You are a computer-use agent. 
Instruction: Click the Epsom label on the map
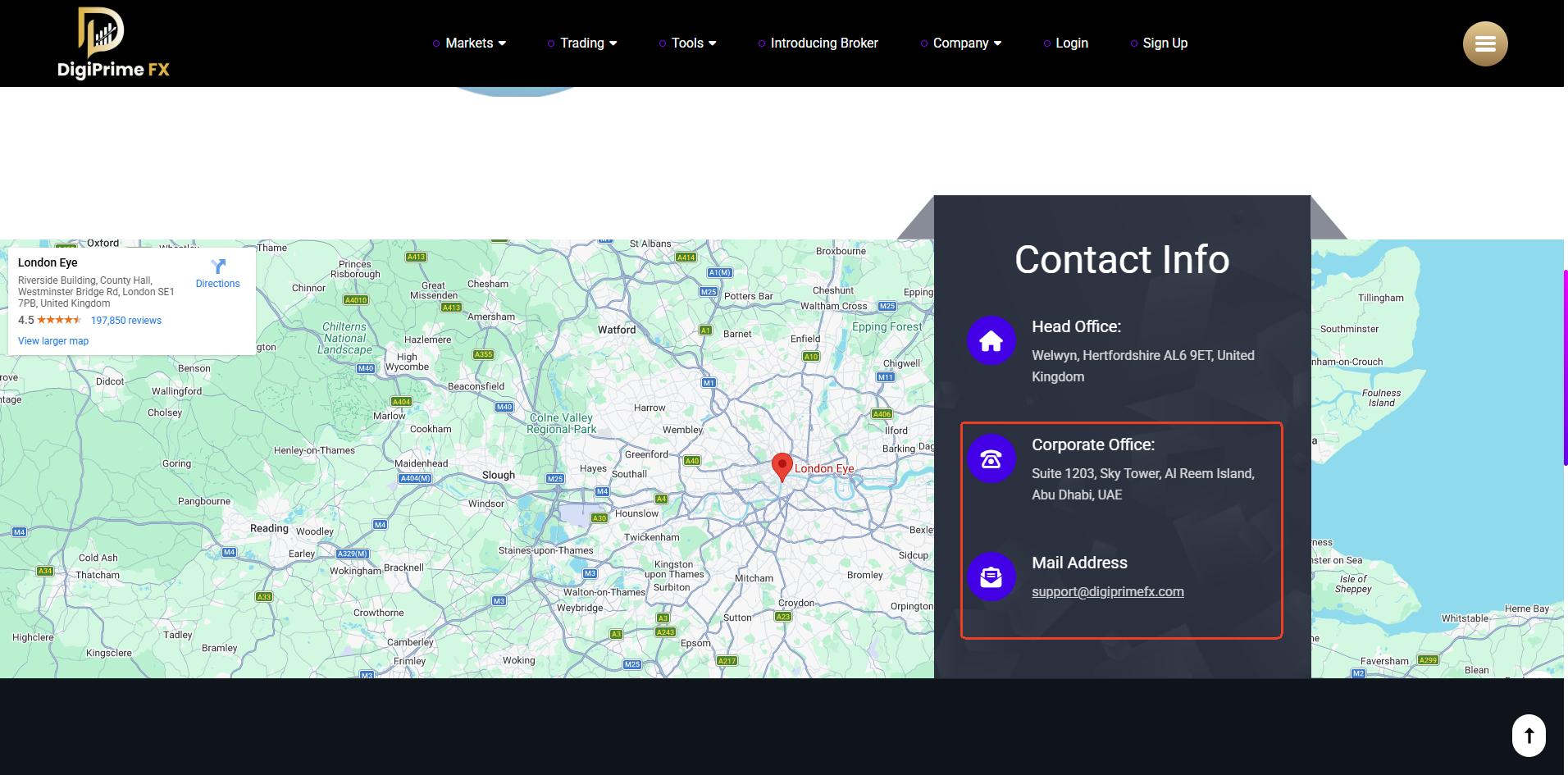(695, 643)
